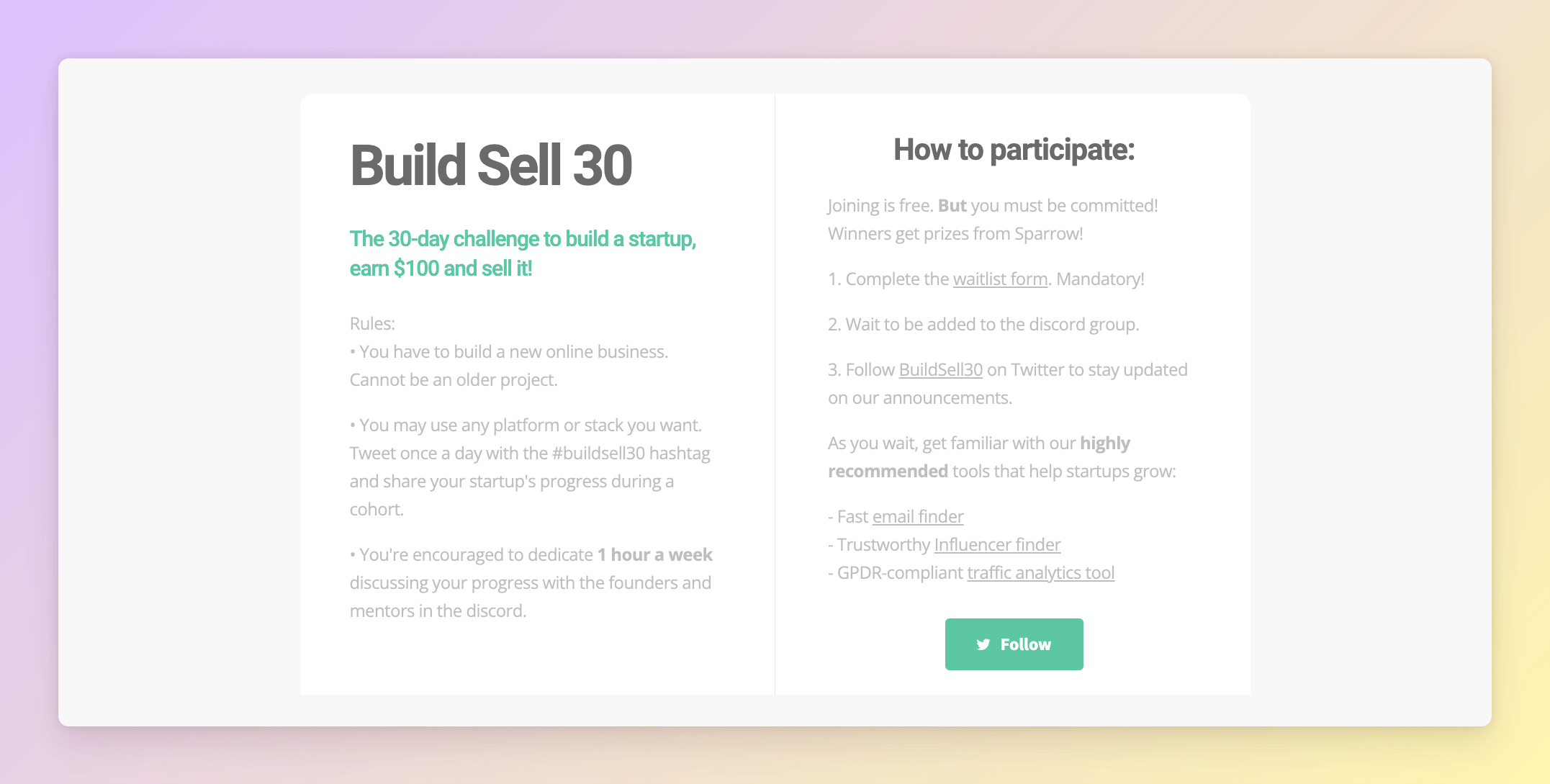Image resolution: width=1550 pixels, height=784 pixels.
Task: Open the traffic analytics tool link
Action: pos(1040,573)
